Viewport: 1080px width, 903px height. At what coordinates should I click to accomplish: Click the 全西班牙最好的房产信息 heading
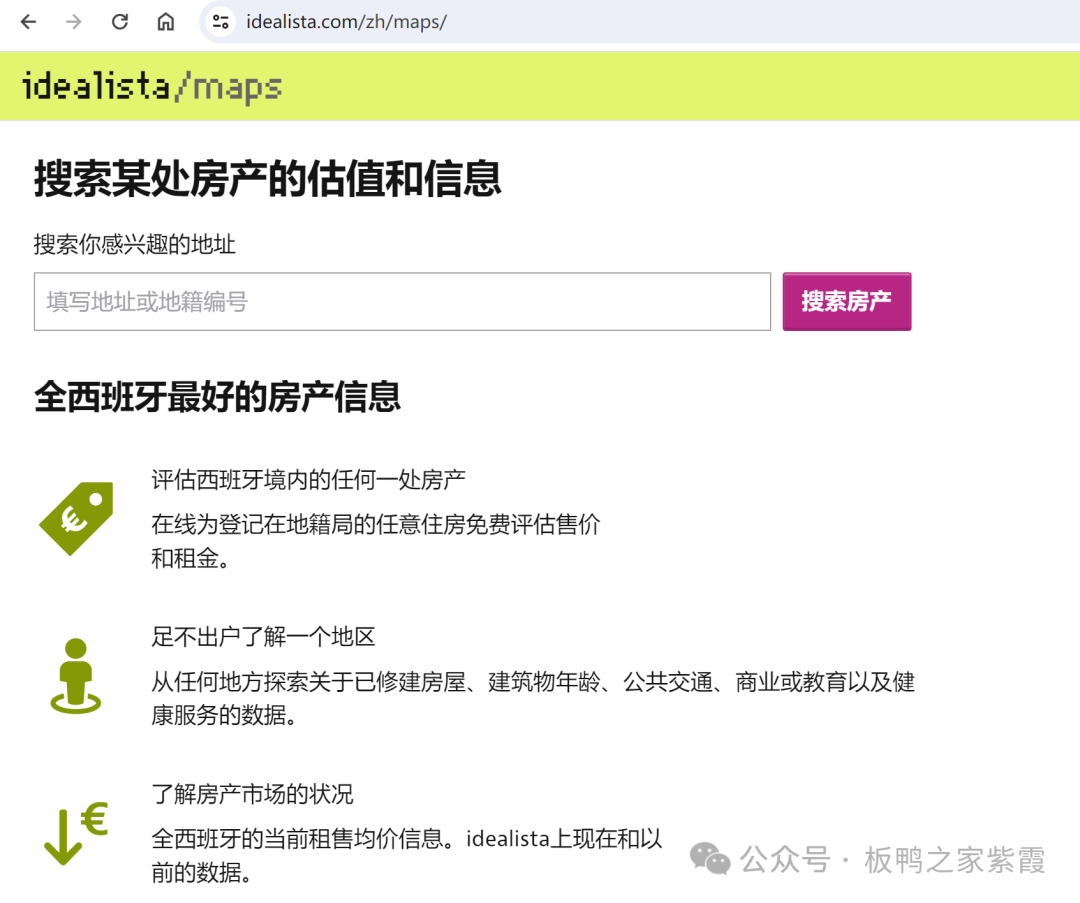pyautogui.click(x=217, y=397)
